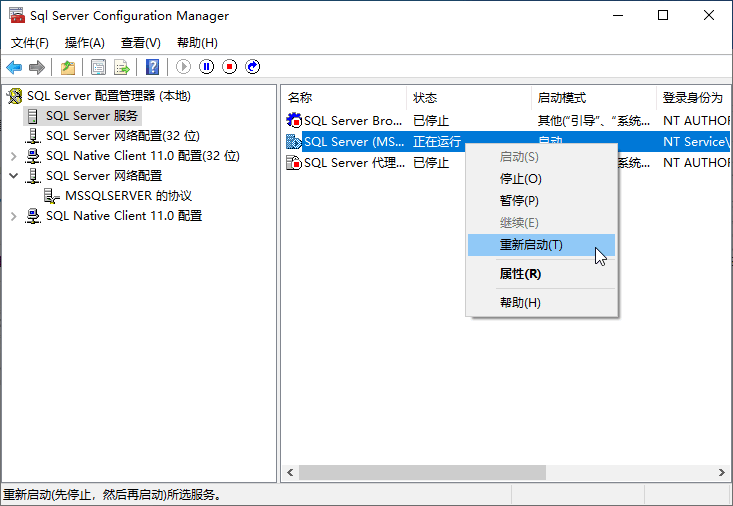The width and height of the screenshot is (733, 506).
Task: Minimize the Configuration Manager window
Action: coord(618,15)
